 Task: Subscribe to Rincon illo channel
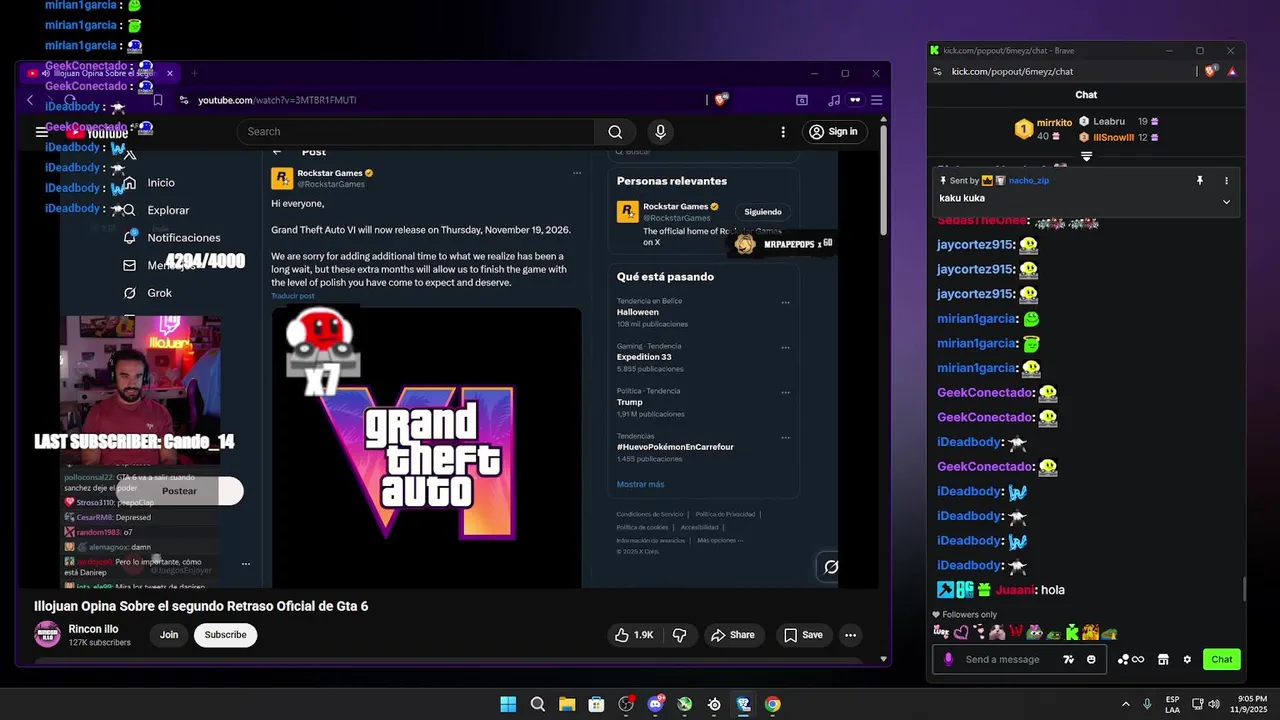click(x=225, y=635)
